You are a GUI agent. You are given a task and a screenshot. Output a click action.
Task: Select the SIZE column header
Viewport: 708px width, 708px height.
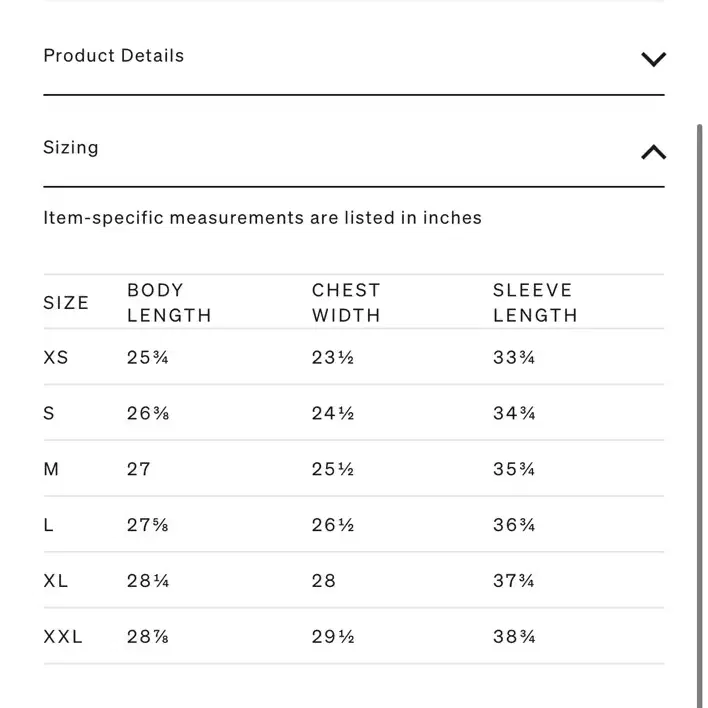(x=66, y=303)
